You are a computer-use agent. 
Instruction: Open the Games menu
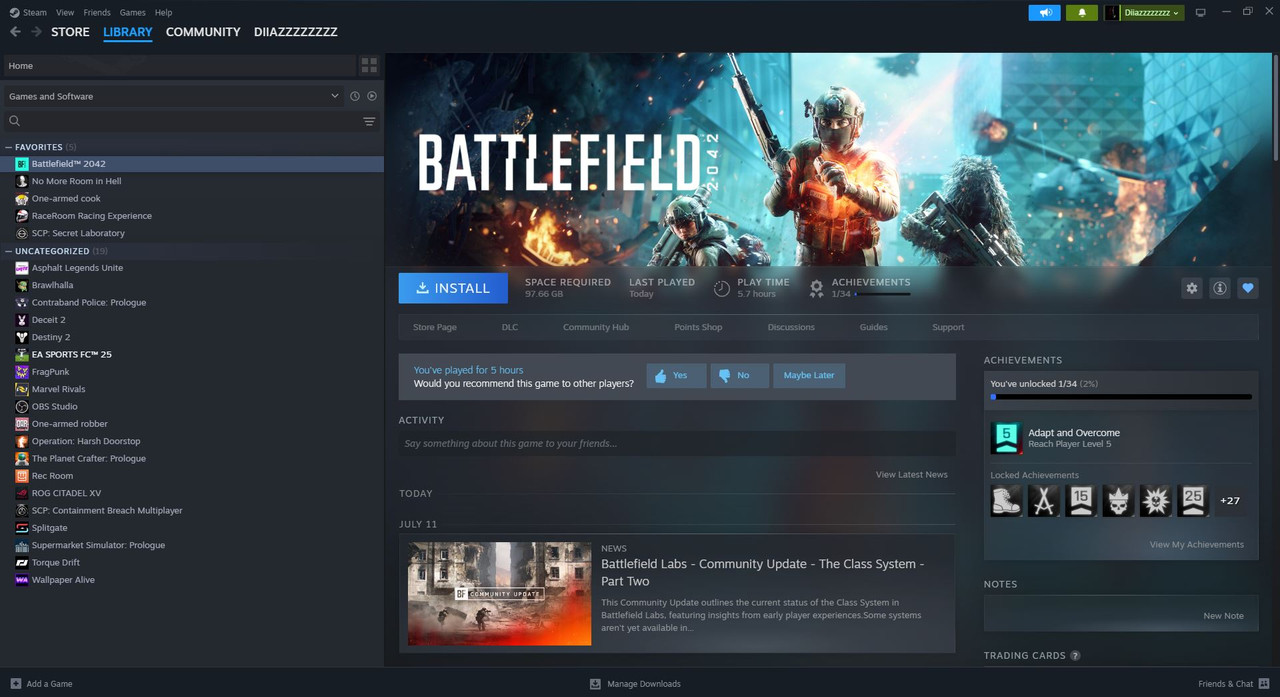click(x=132, y=13)
